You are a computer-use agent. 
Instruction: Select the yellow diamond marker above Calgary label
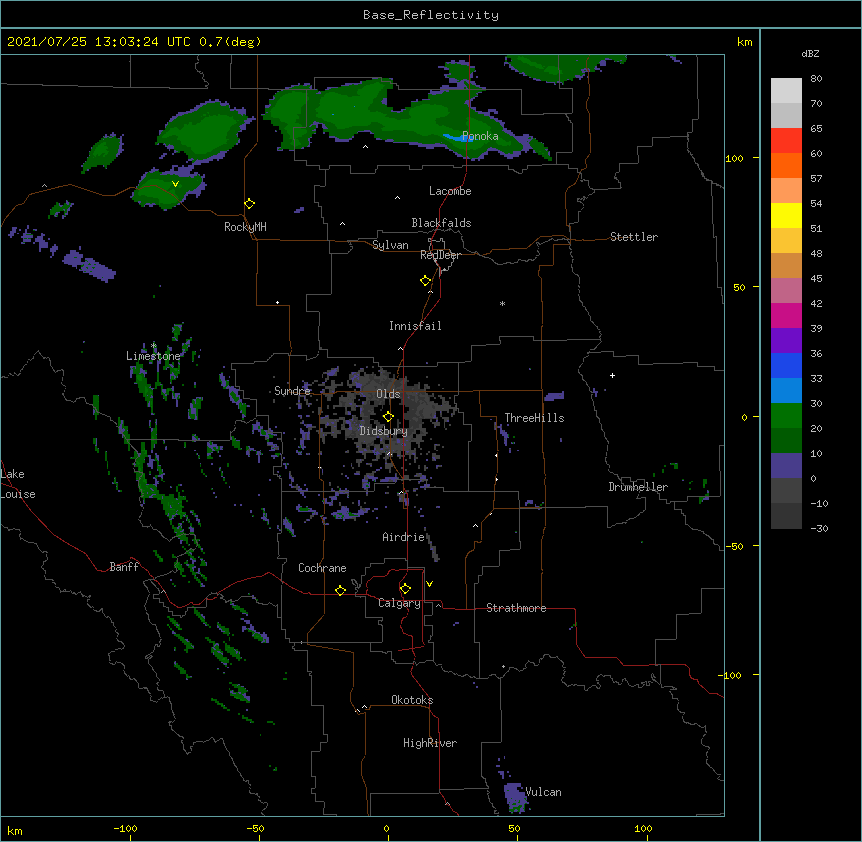click(405, 589)
